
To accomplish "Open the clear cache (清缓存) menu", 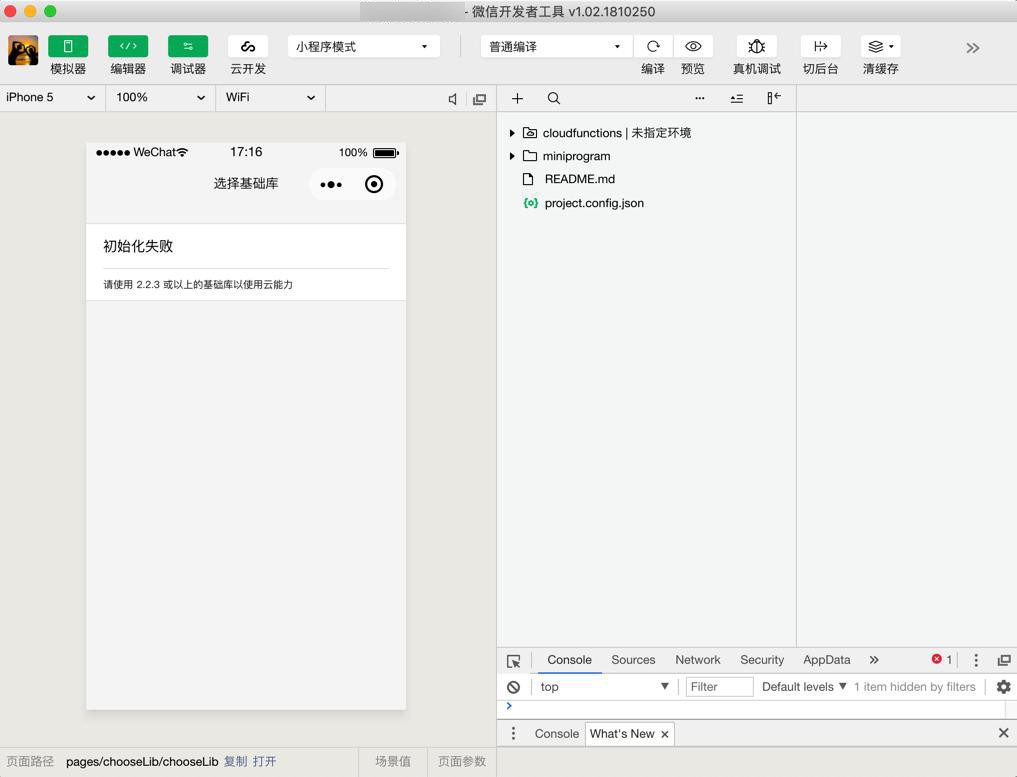I will 881,47.
